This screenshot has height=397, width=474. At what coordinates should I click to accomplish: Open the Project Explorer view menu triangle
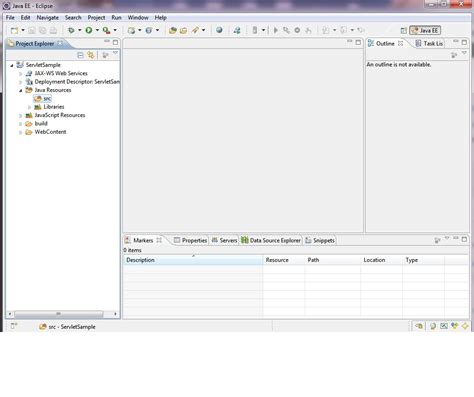point(115,53)
